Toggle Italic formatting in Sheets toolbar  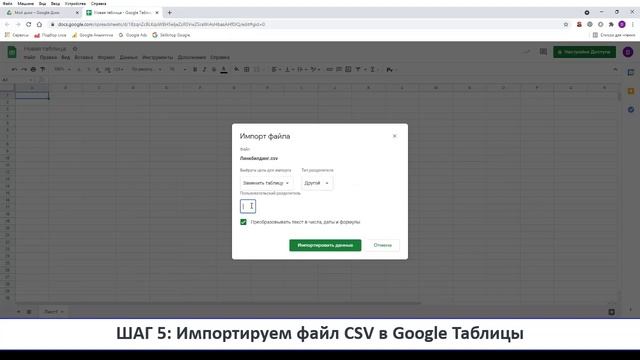coord(204,69)
